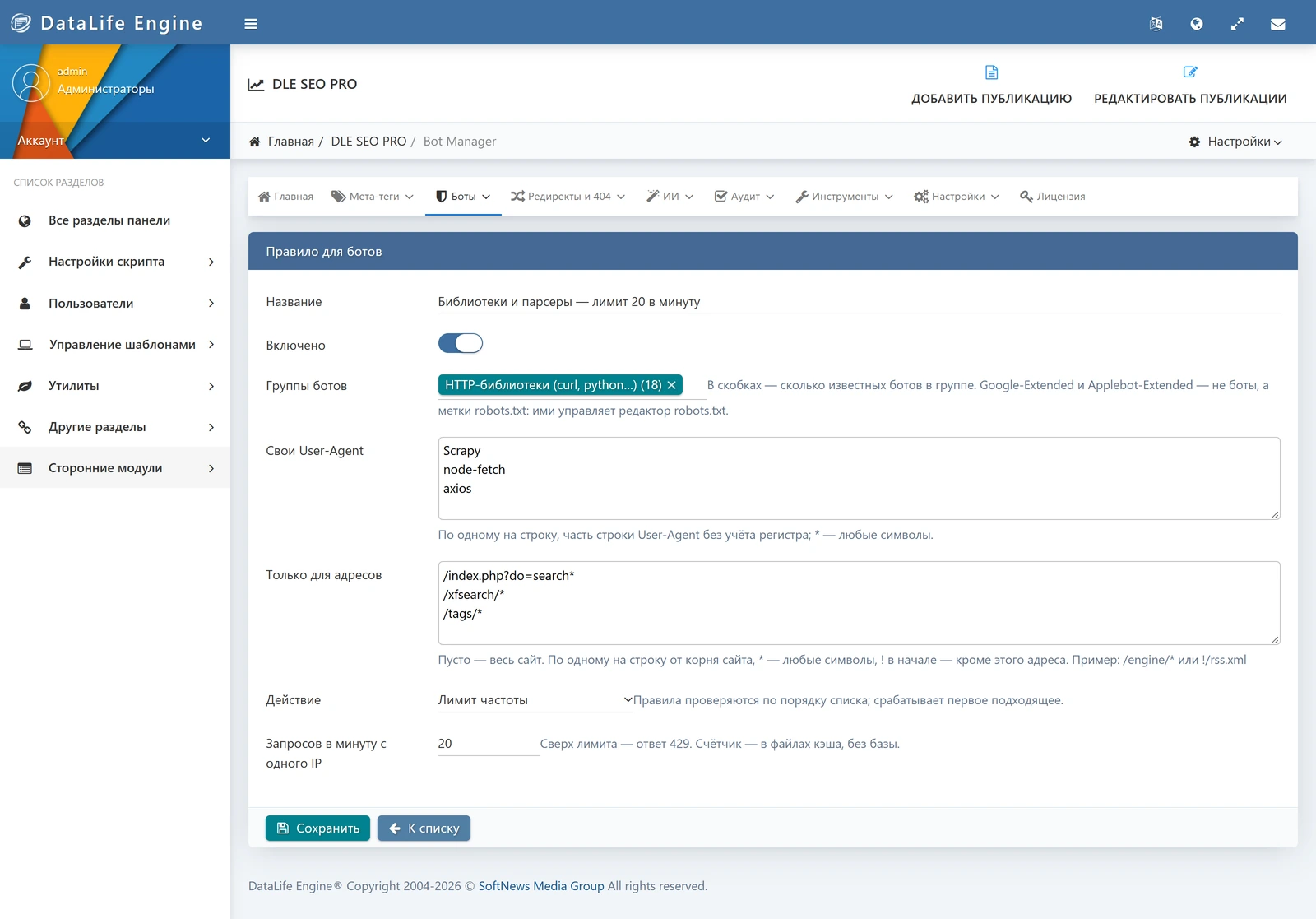Viewport: 1316px width, 919px height.
Task: Open the Настройки tab with gears icon
Action: [x=957, y=197]
